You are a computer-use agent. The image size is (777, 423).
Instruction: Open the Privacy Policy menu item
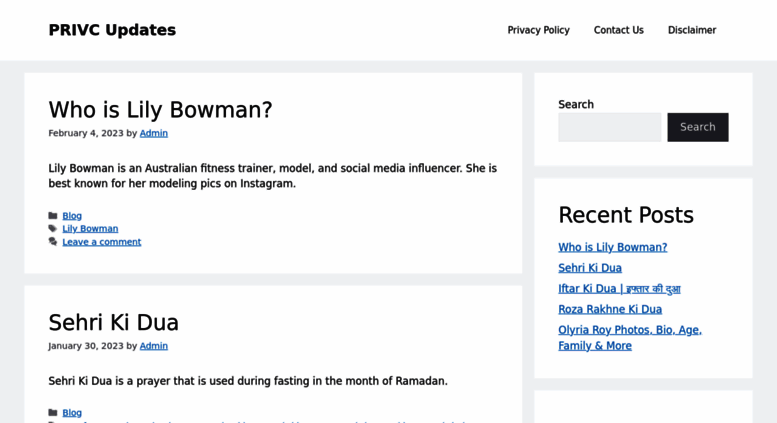click(538, 30)
